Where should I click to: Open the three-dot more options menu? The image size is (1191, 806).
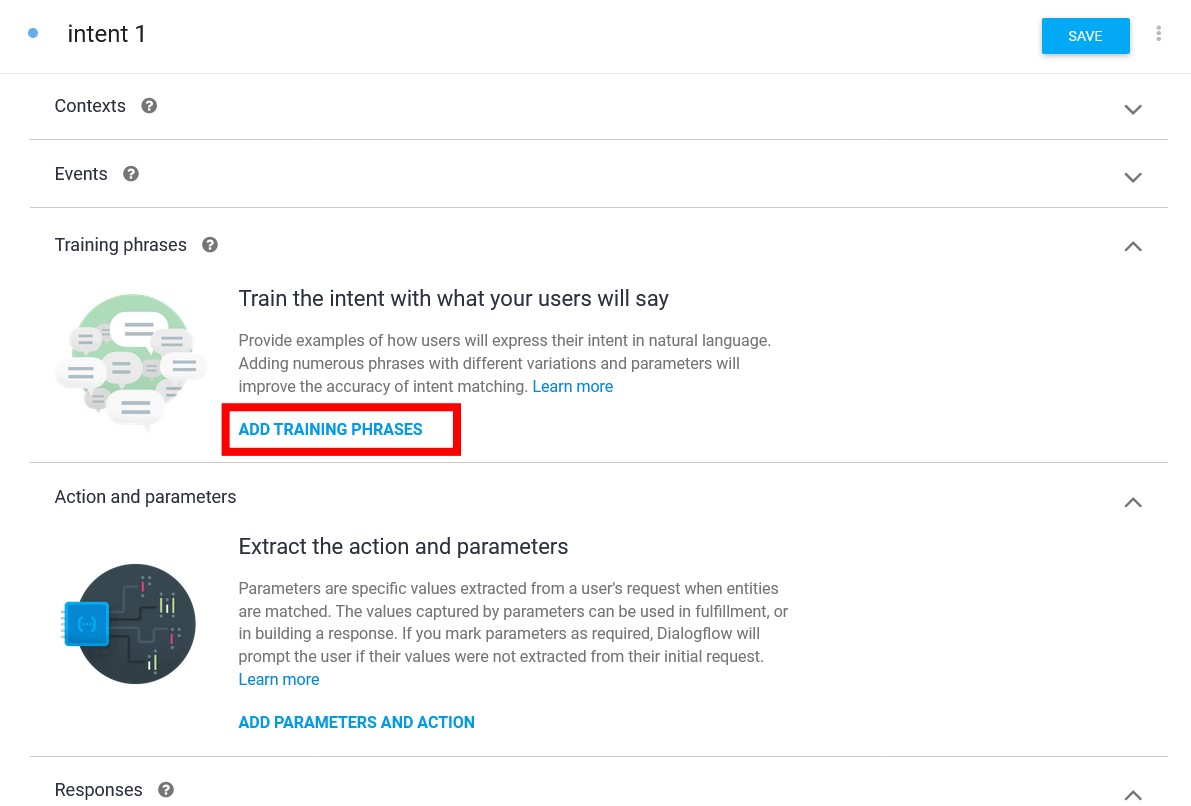pyautogui.click(x=1158, y=33)
